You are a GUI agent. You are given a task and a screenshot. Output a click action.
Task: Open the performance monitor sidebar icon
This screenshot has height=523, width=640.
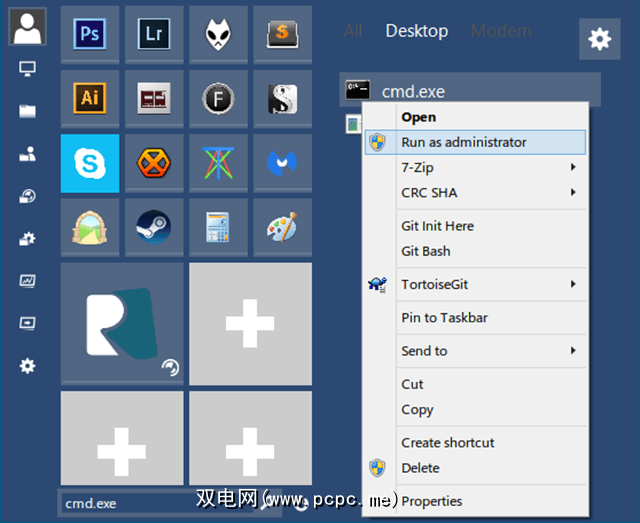(x=27, y=281)
